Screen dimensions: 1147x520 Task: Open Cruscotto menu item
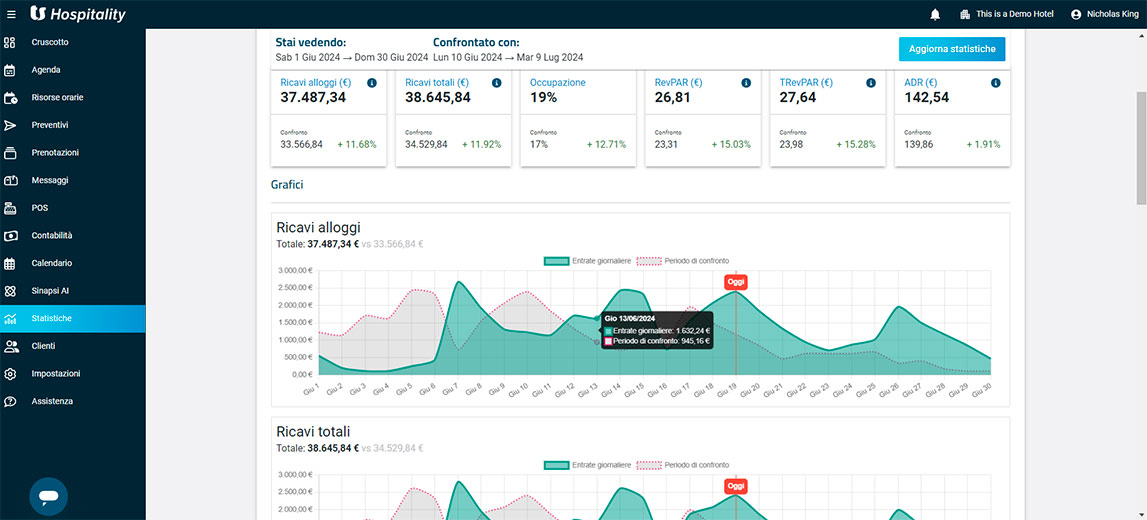point(72,42)
